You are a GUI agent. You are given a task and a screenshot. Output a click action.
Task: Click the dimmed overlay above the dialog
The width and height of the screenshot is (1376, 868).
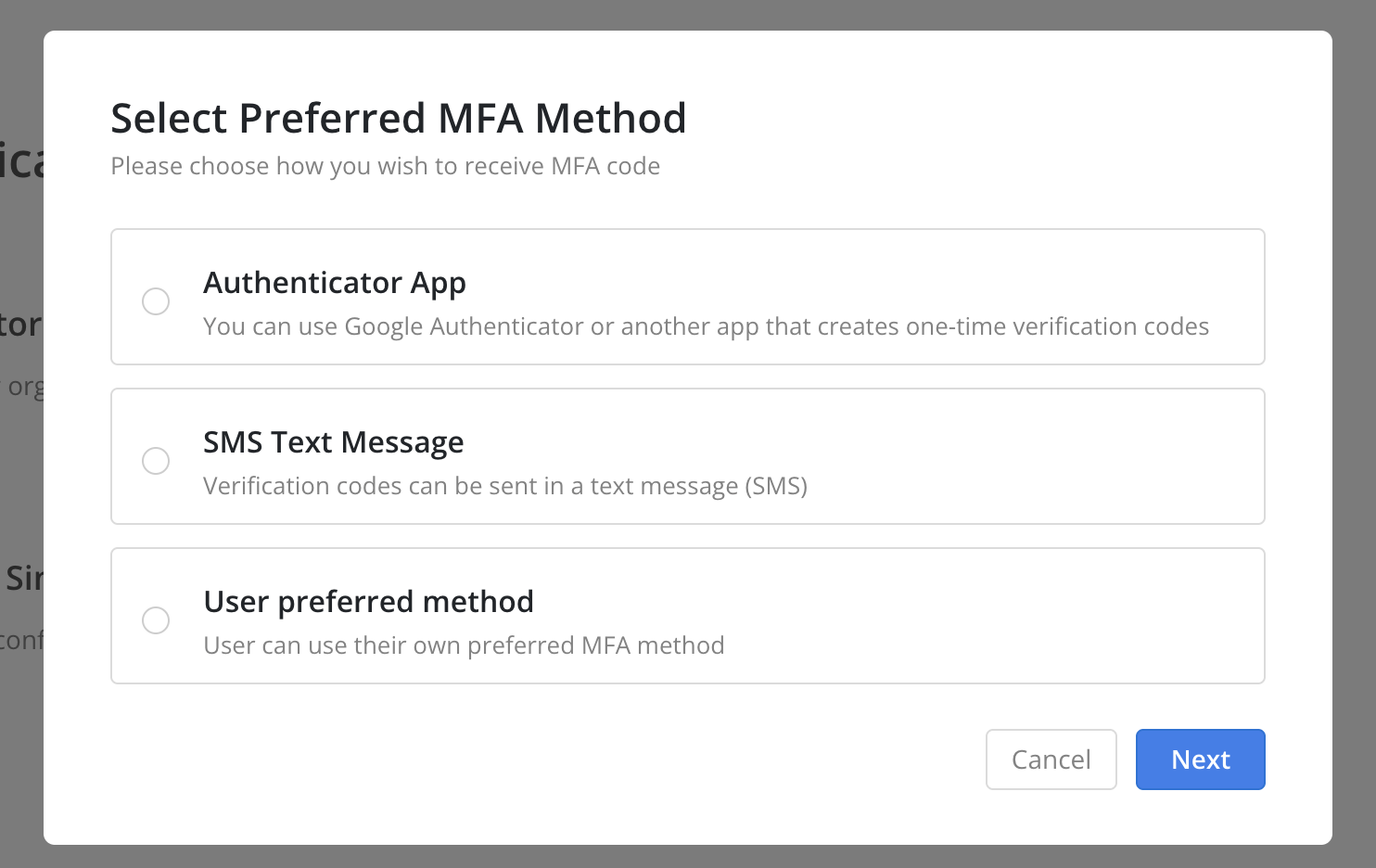click(688, 14)
